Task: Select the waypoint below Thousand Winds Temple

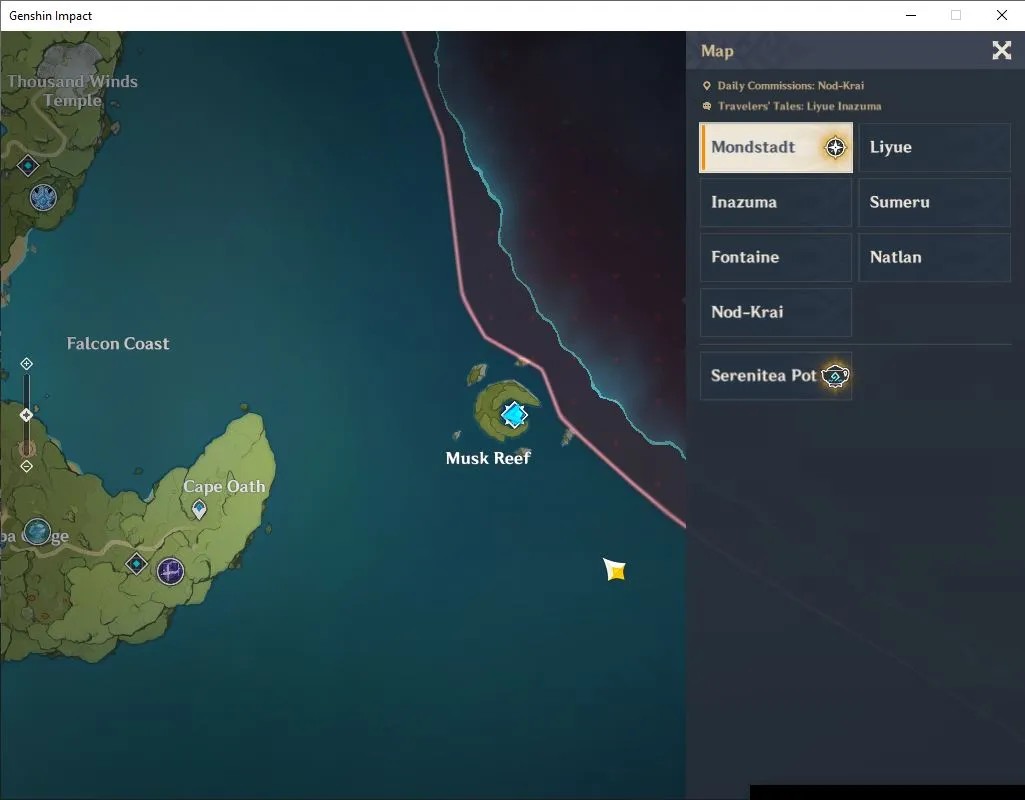Action: click(27, 166)
